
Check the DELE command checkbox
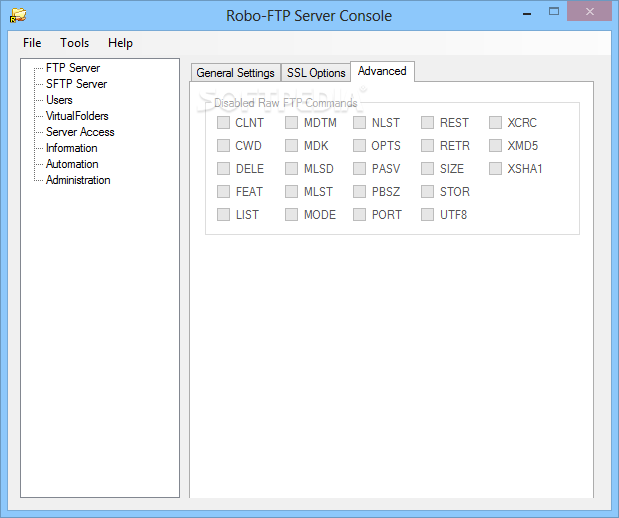coord(223,169)
